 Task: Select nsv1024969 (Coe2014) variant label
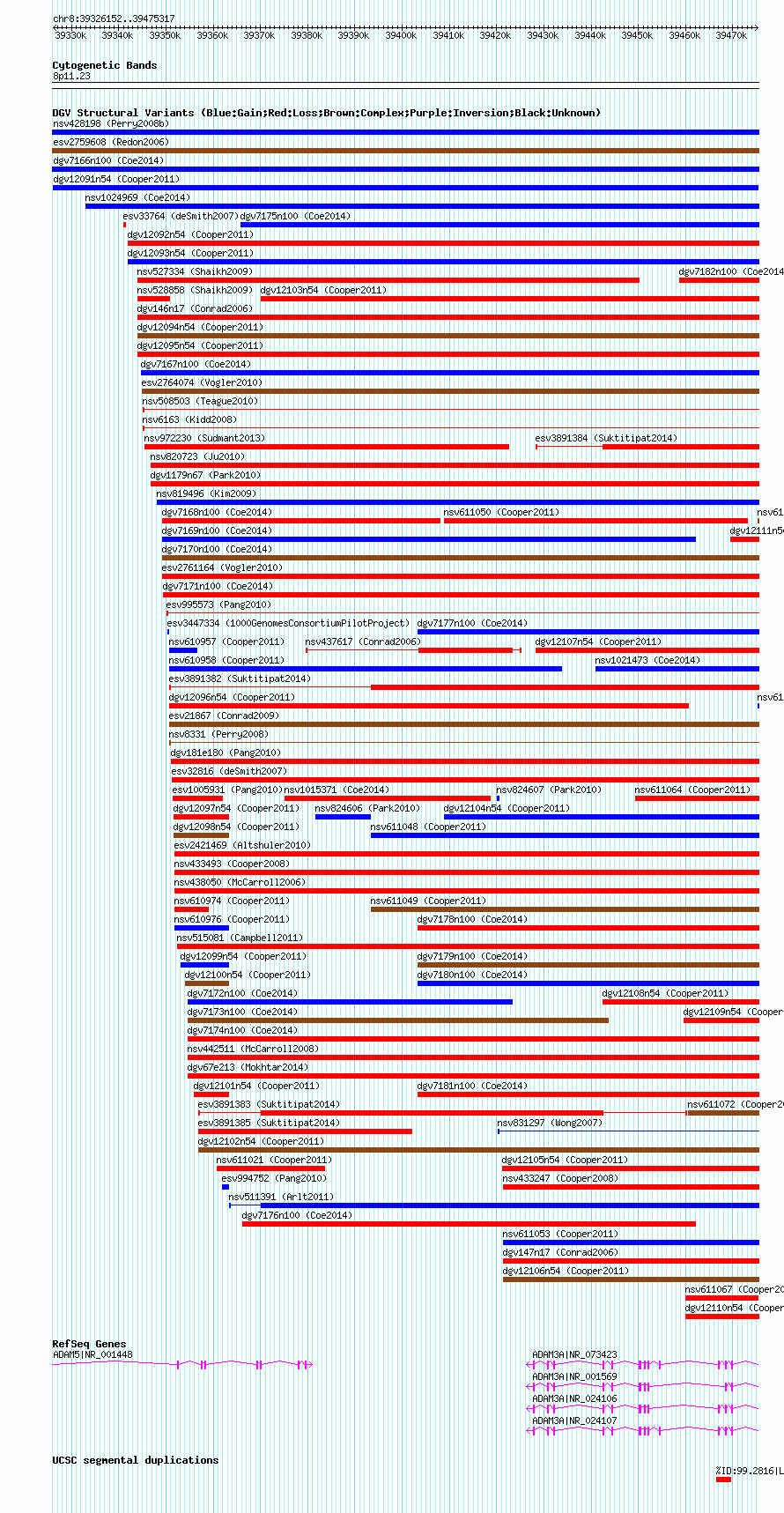[137, 197]
